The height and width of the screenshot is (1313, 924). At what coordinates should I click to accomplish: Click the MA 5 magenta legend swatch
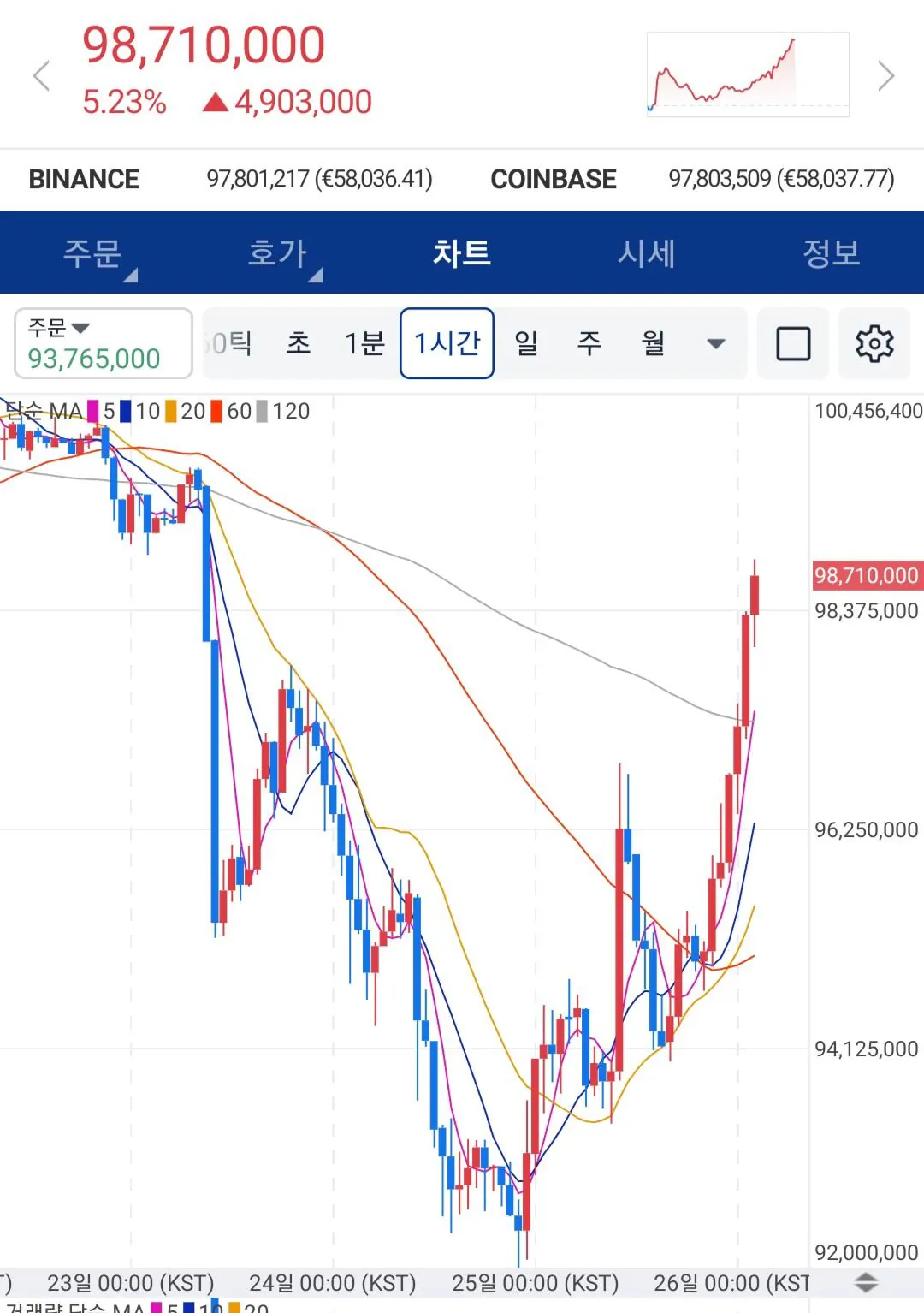click(x=92, y=412)
